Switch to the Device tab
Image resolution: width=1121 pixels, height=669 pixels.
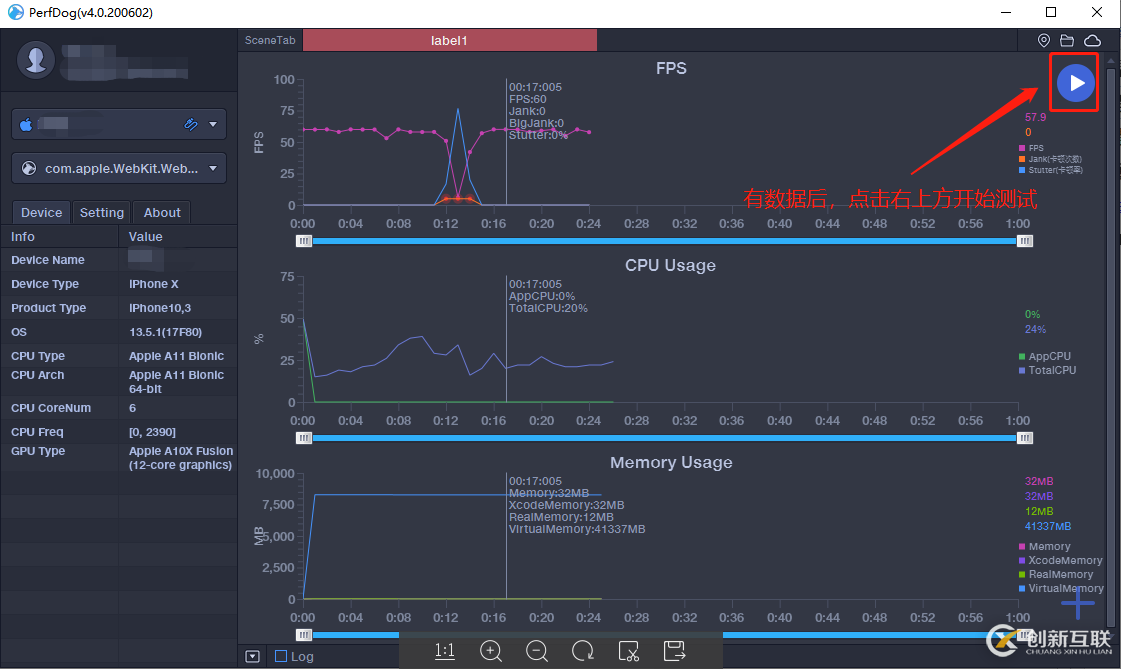point(41,212)
